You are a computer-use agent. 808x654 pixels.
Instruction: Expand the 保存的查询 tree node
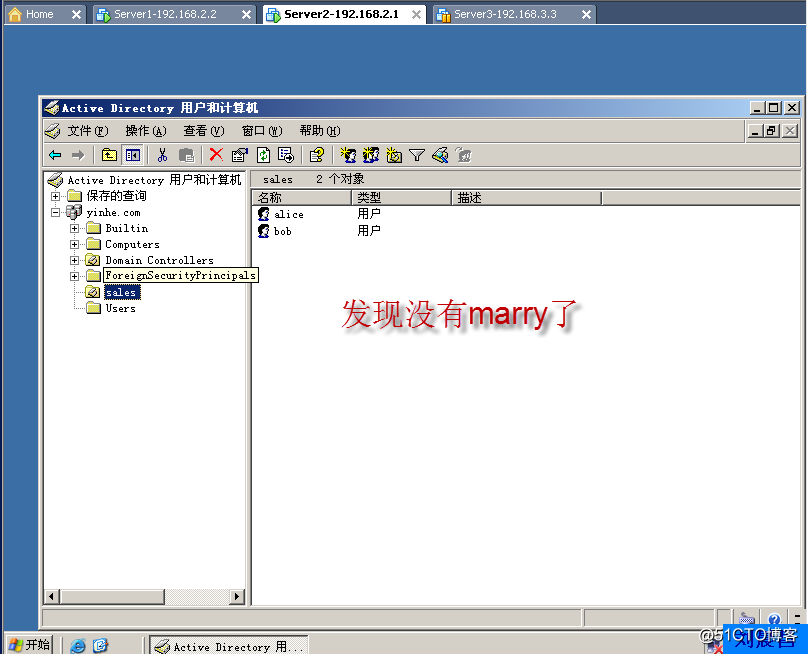(56, 196)
